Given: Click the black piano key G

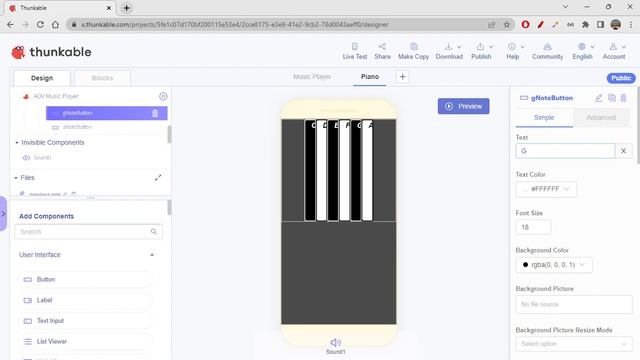Looking at the screenshot, I should [x=356, y=171].
